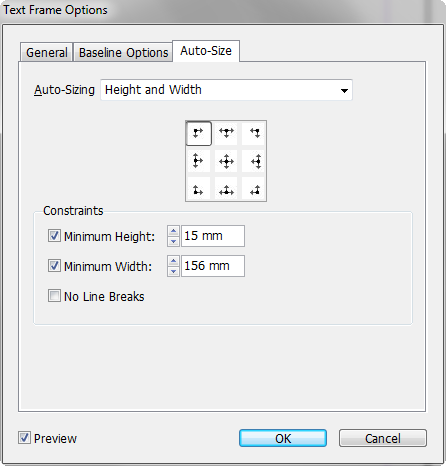Screen dimensions: 446x466
Task: Select the middle-left anchor reference point
Action: click(198, 161)
